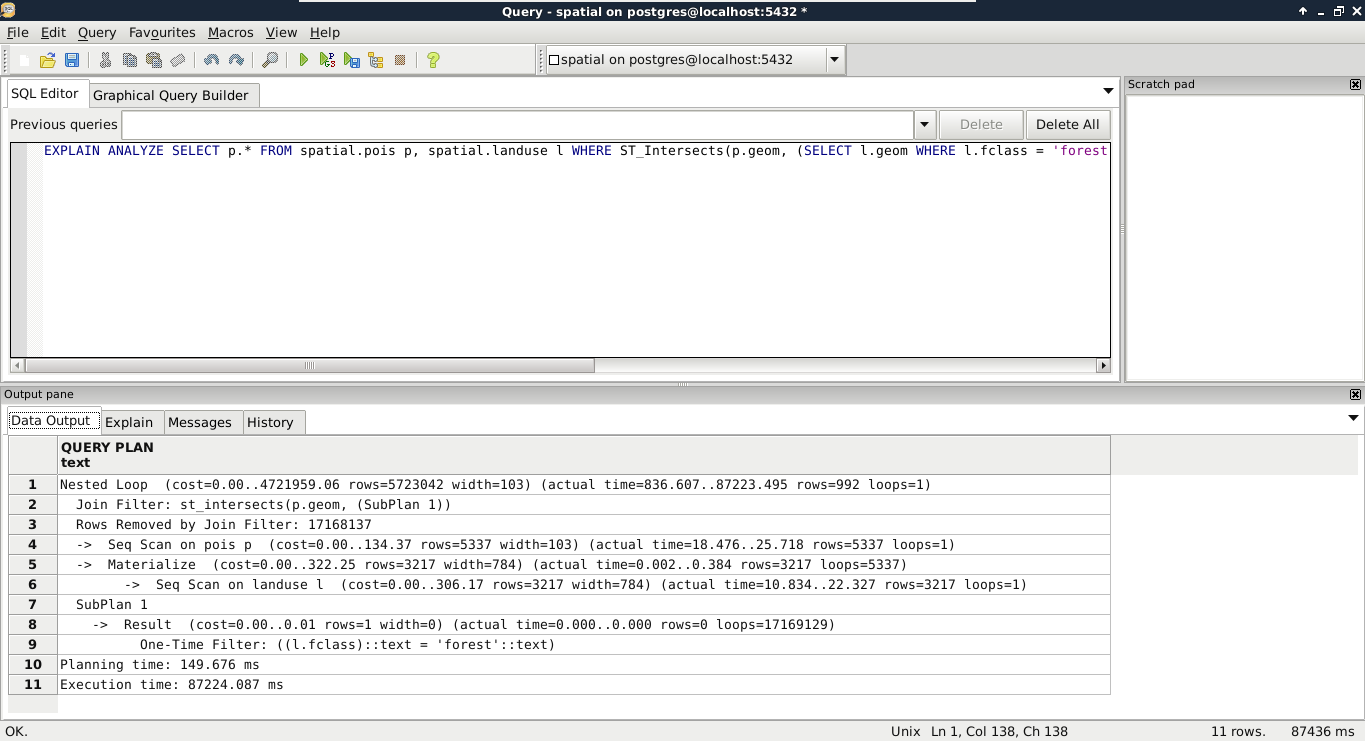
Task: Redo the last undone edit
Action: click(236, 60)
